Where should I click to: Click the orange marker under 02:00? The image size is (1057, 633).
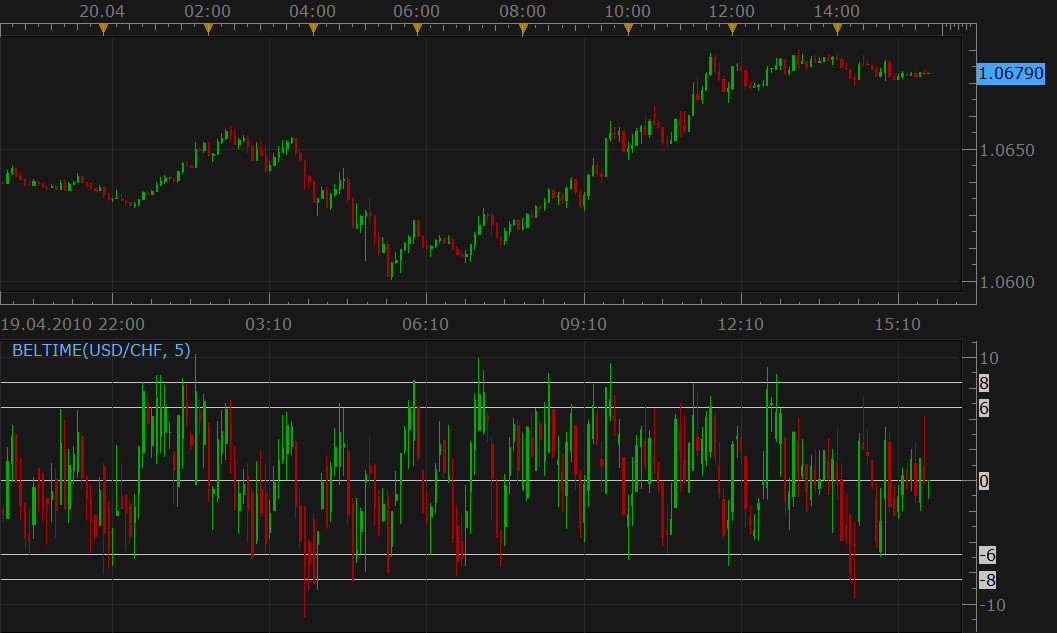click(x=208, y=29)
